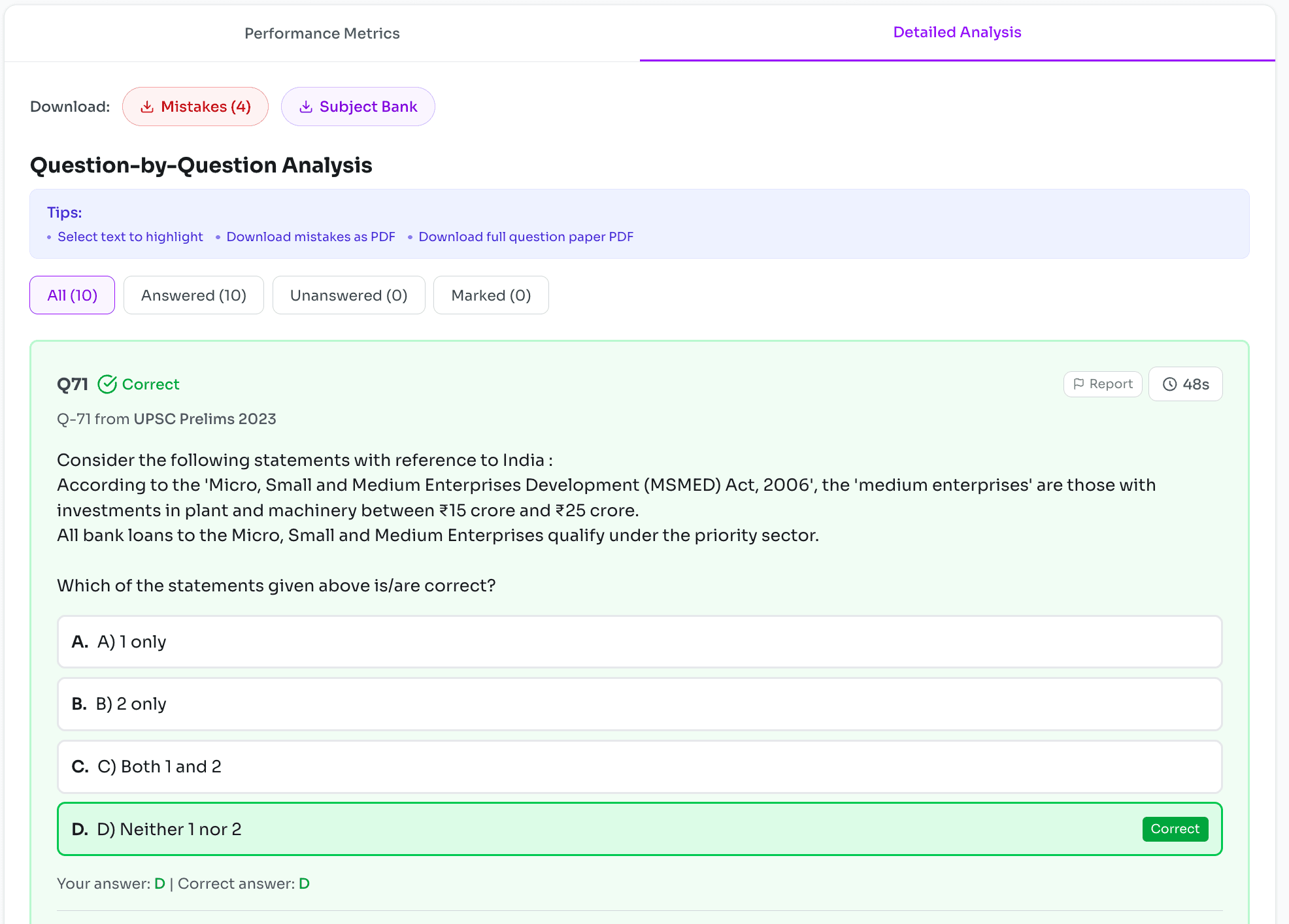Click Download full question paper PDF link

(526, 237)
